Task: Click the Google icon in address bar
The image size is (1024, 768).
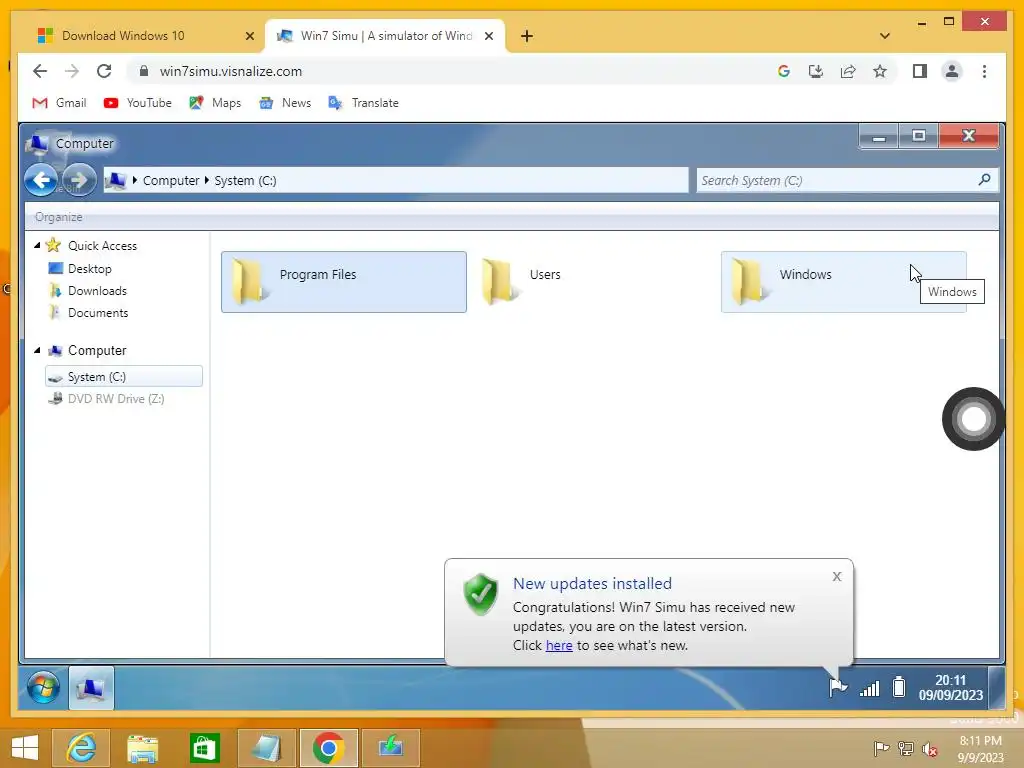Action: coord(784,71)
